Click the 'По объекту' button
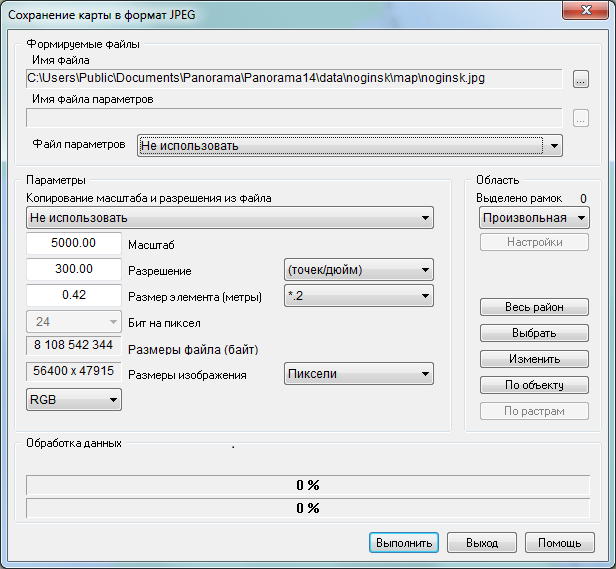Viewport: 616px width, 569px height. [532, 385]
